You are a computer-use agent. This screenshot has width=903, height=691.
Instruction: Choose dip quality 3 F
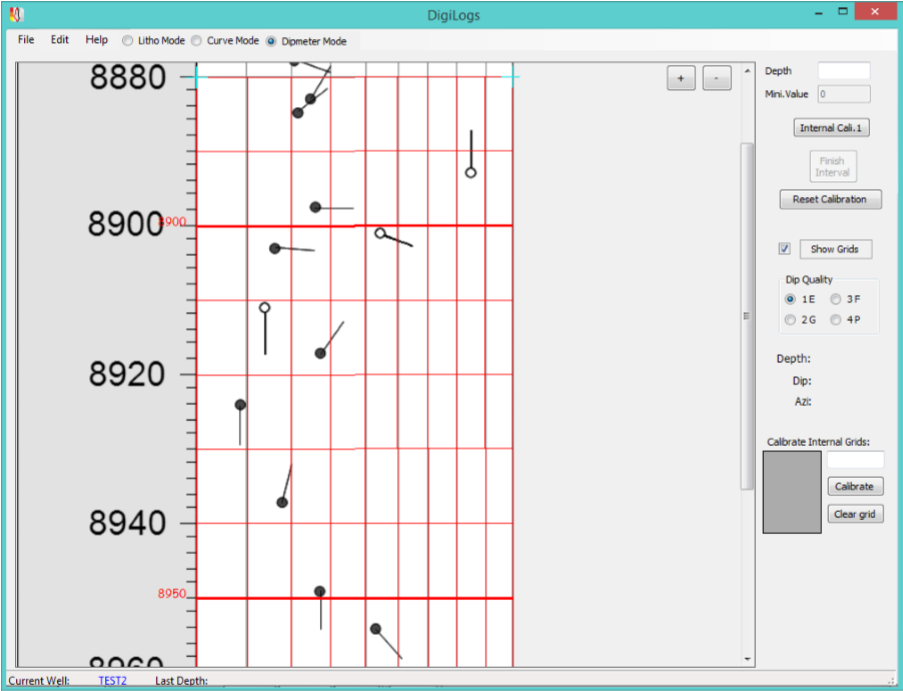836,299
